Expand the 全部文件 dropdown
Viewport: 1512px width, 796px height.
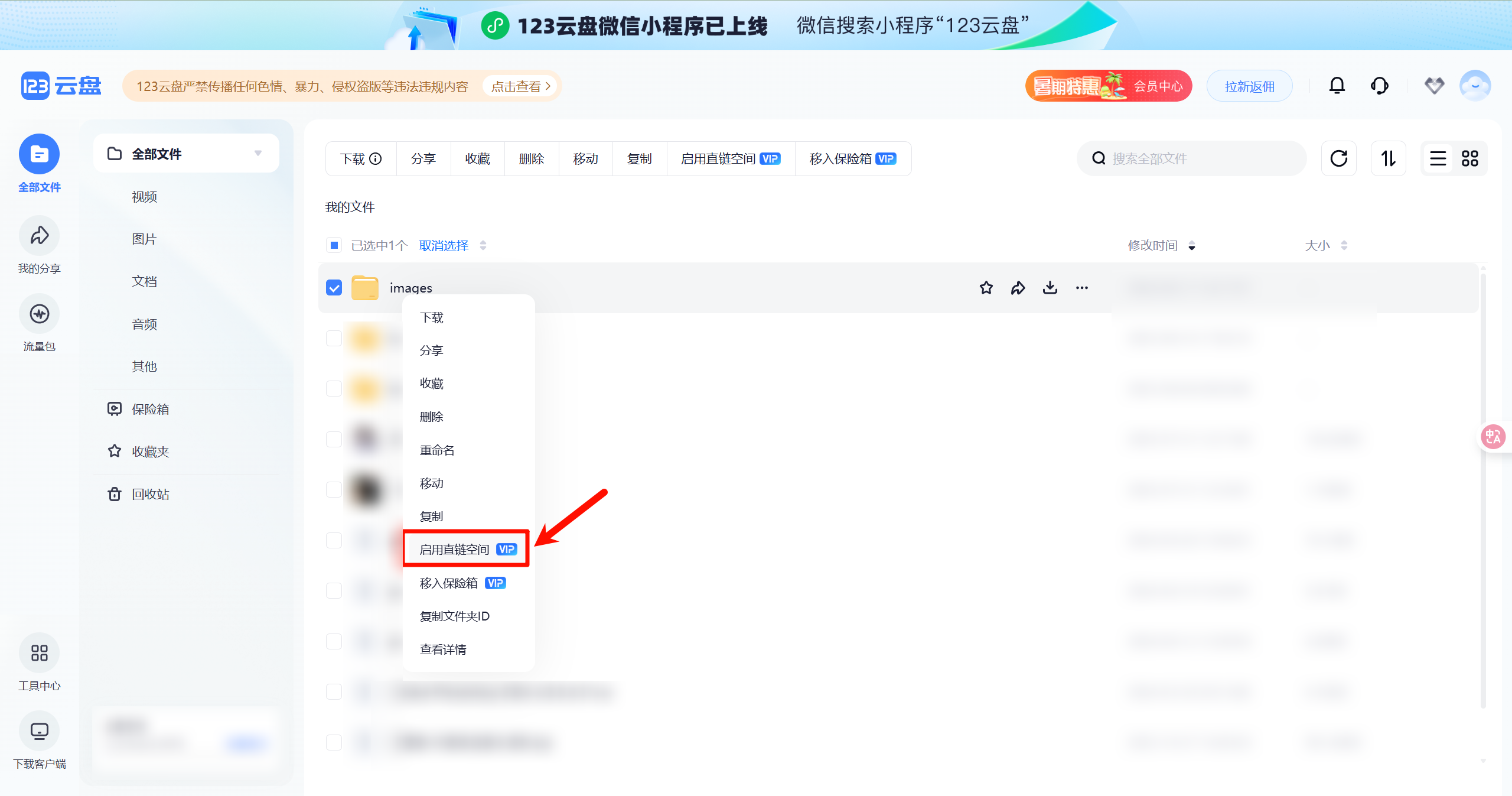pos(258,153)
